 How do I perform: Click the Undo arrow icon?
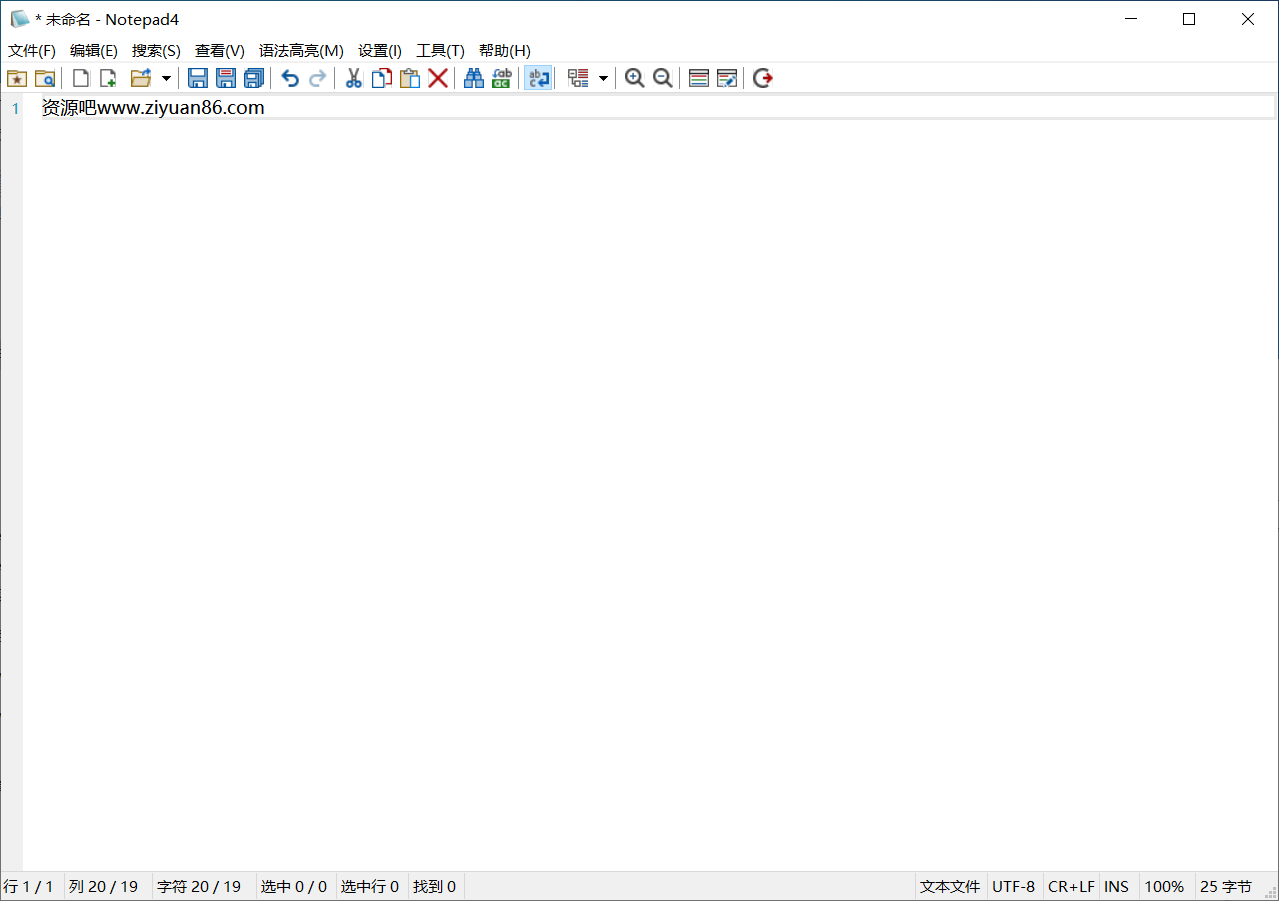point(290,78)
